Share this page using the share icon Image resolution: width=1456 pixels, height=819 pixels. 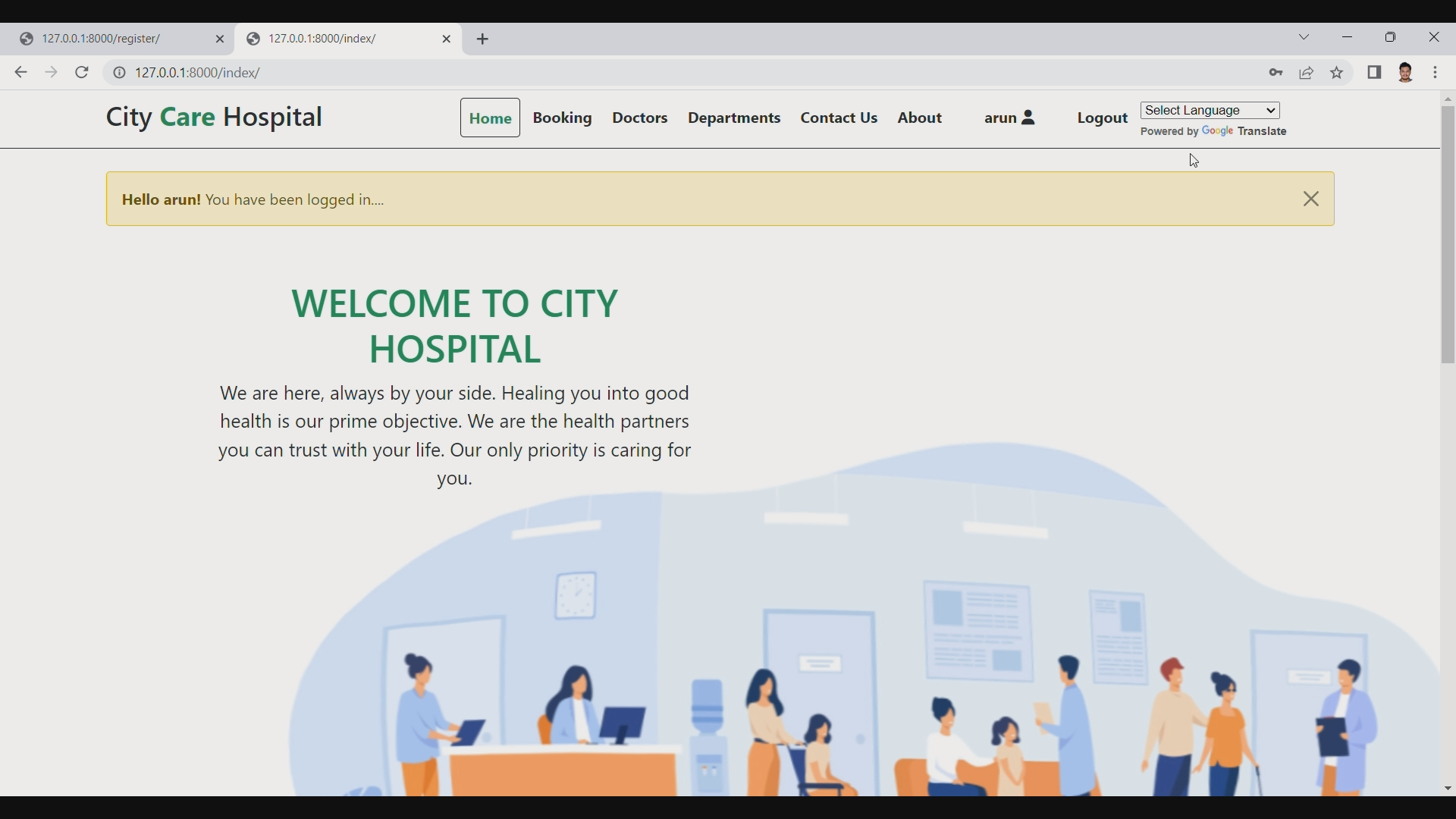click(x=1307, y=73)
